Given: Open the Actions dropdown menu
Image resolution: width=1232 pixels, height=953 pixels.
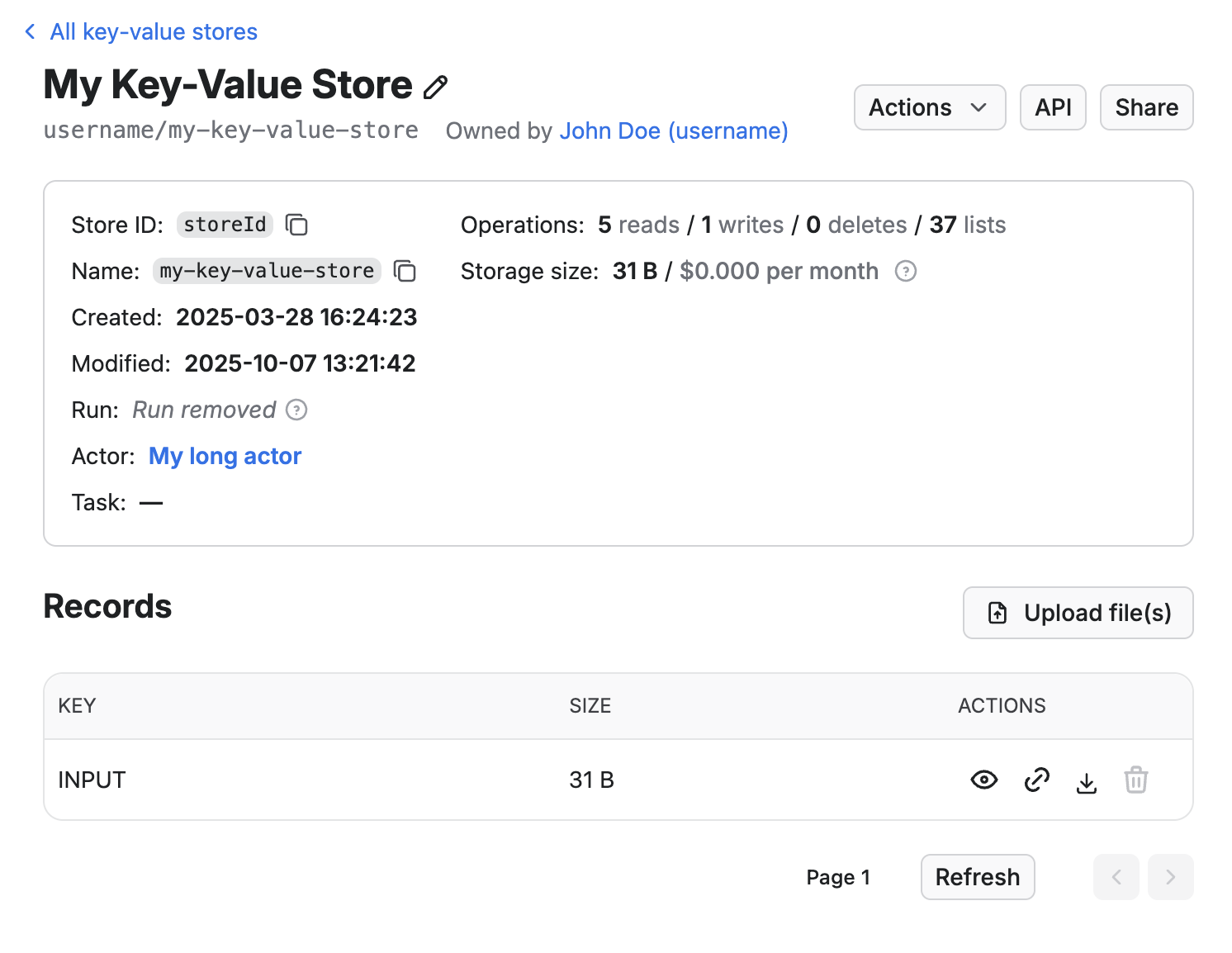Looking at the screenshot, I should click(x=929, y=107).
